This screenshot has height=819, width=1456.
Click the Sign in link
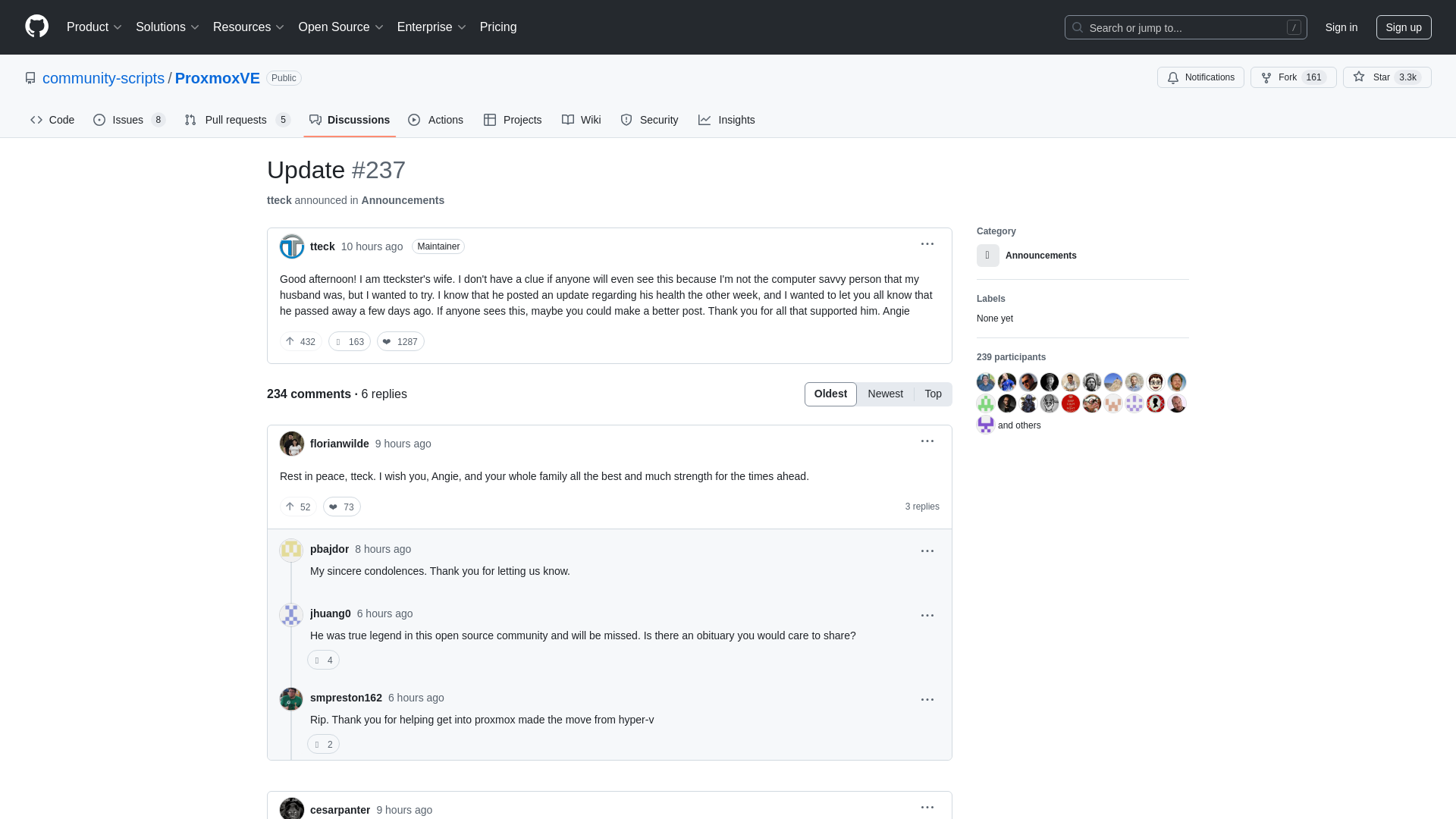(x=1341, y=27)
